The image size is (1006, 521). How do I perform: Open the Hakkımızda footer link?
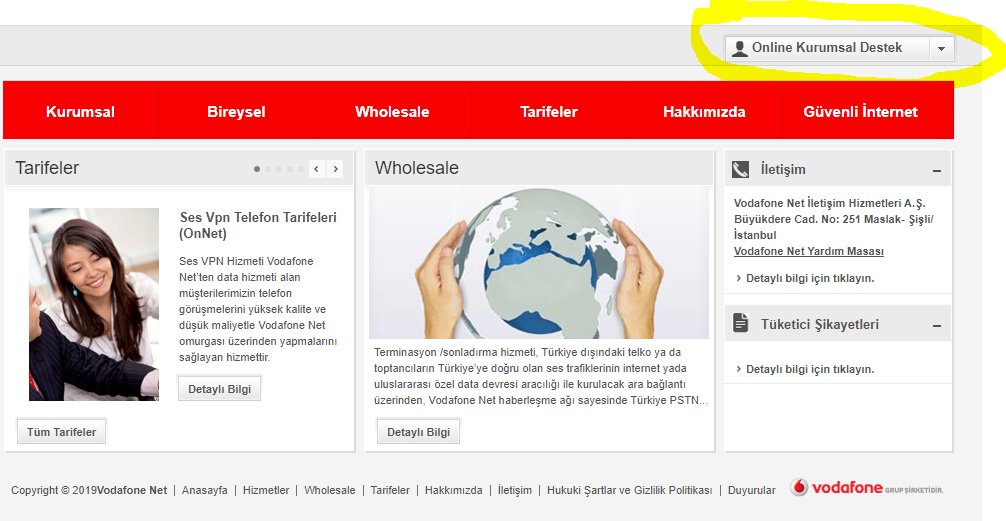454,490
